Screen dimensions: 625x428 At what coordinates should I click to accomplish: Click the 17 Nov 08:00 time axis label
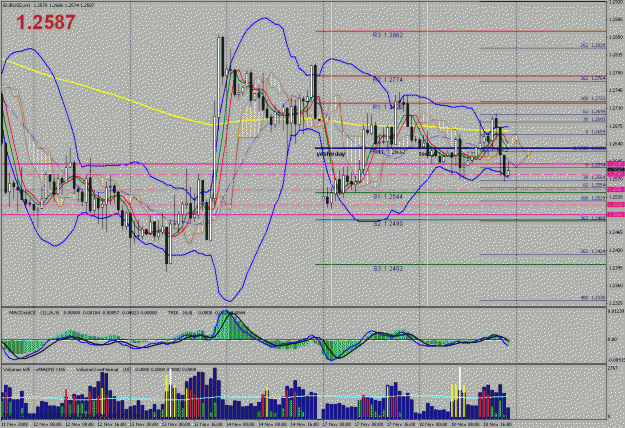tap(369, 424)
